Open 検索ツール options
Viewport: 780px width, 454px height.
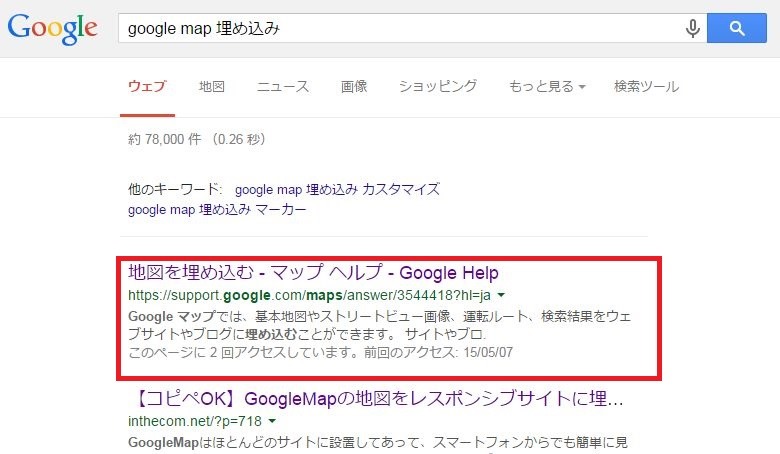tap(646, 87)
